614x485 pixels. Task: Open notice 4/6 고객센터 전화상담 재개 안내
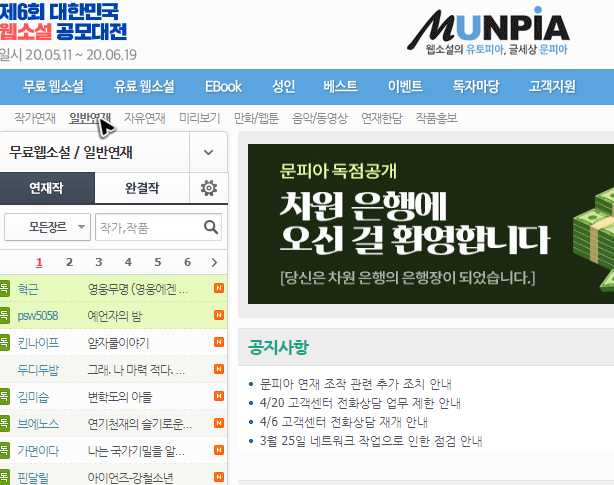pyautogui.click(x=343, y=422)
